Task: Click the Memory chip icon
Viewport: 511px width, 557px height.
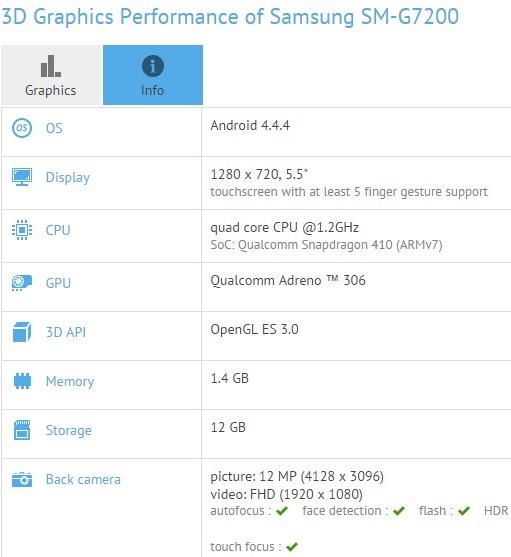Action: [22, 381]
